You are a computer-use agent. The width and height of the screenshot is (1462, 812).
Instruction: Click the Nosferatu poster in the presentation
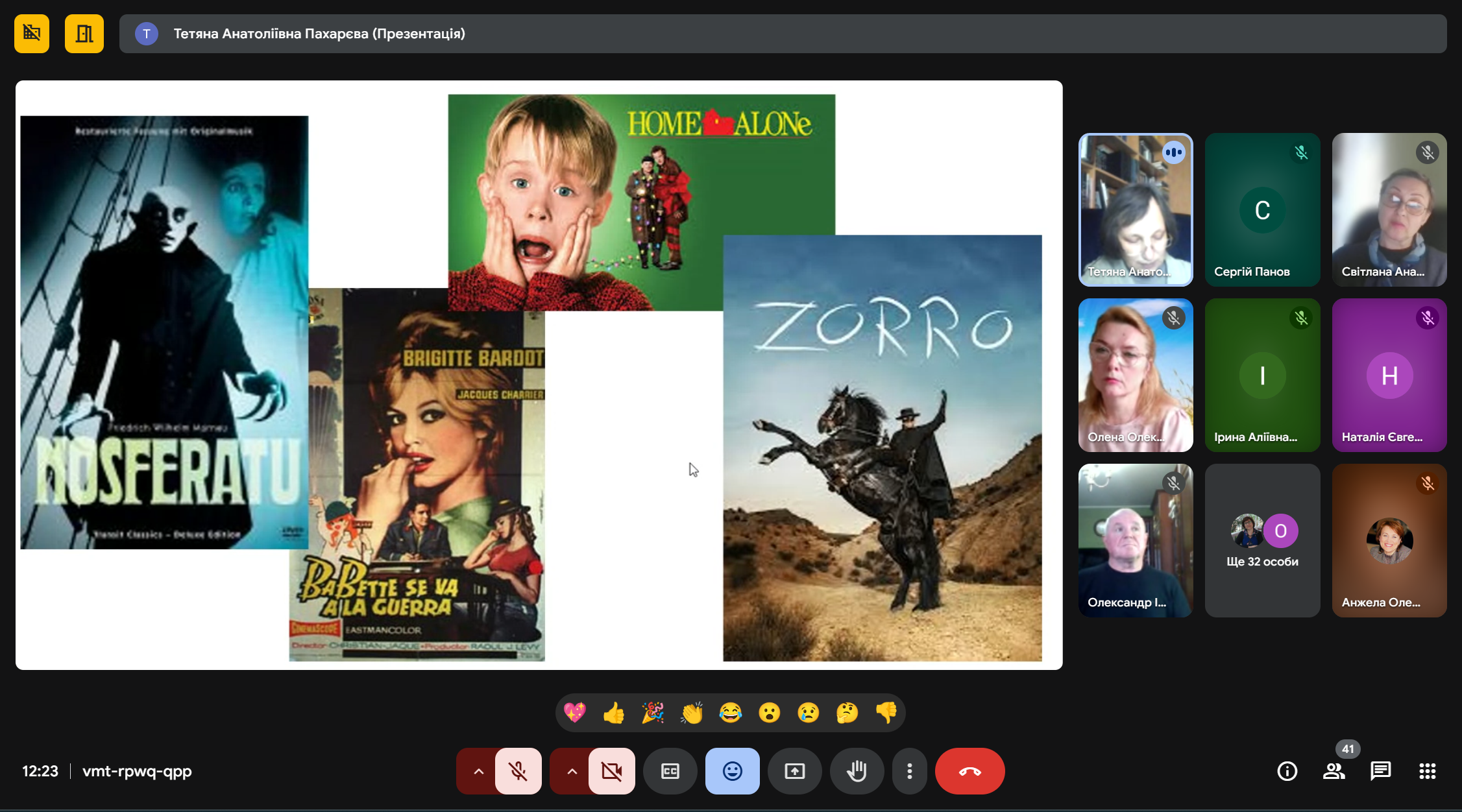click(164, 332)
